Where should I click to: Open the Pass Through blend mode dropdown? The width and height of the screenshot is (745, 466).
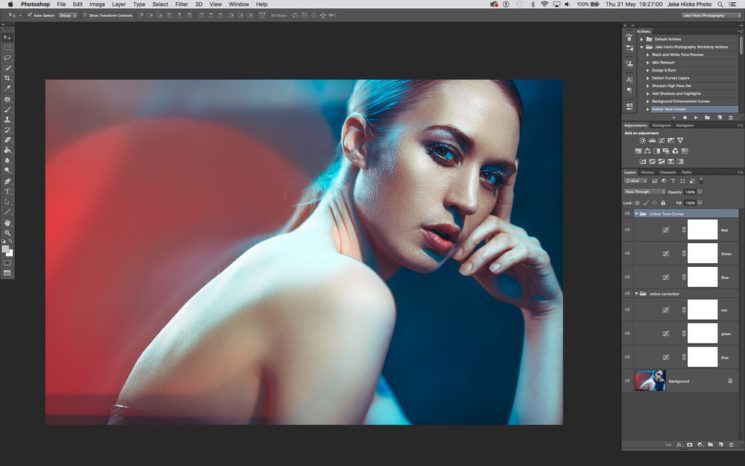click(644, 192)
